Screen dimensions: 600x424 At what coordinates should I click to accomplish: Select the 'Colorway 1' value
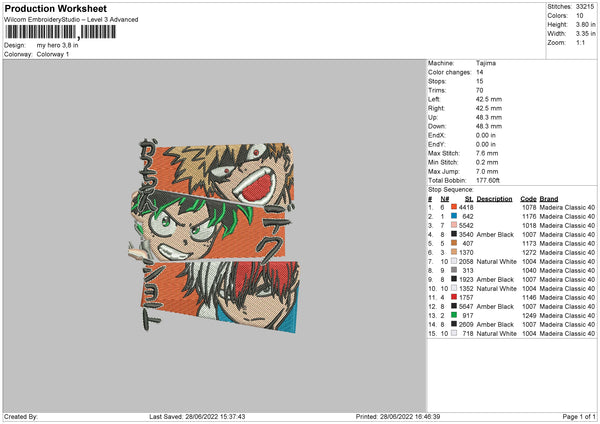[x=53, y=54]
